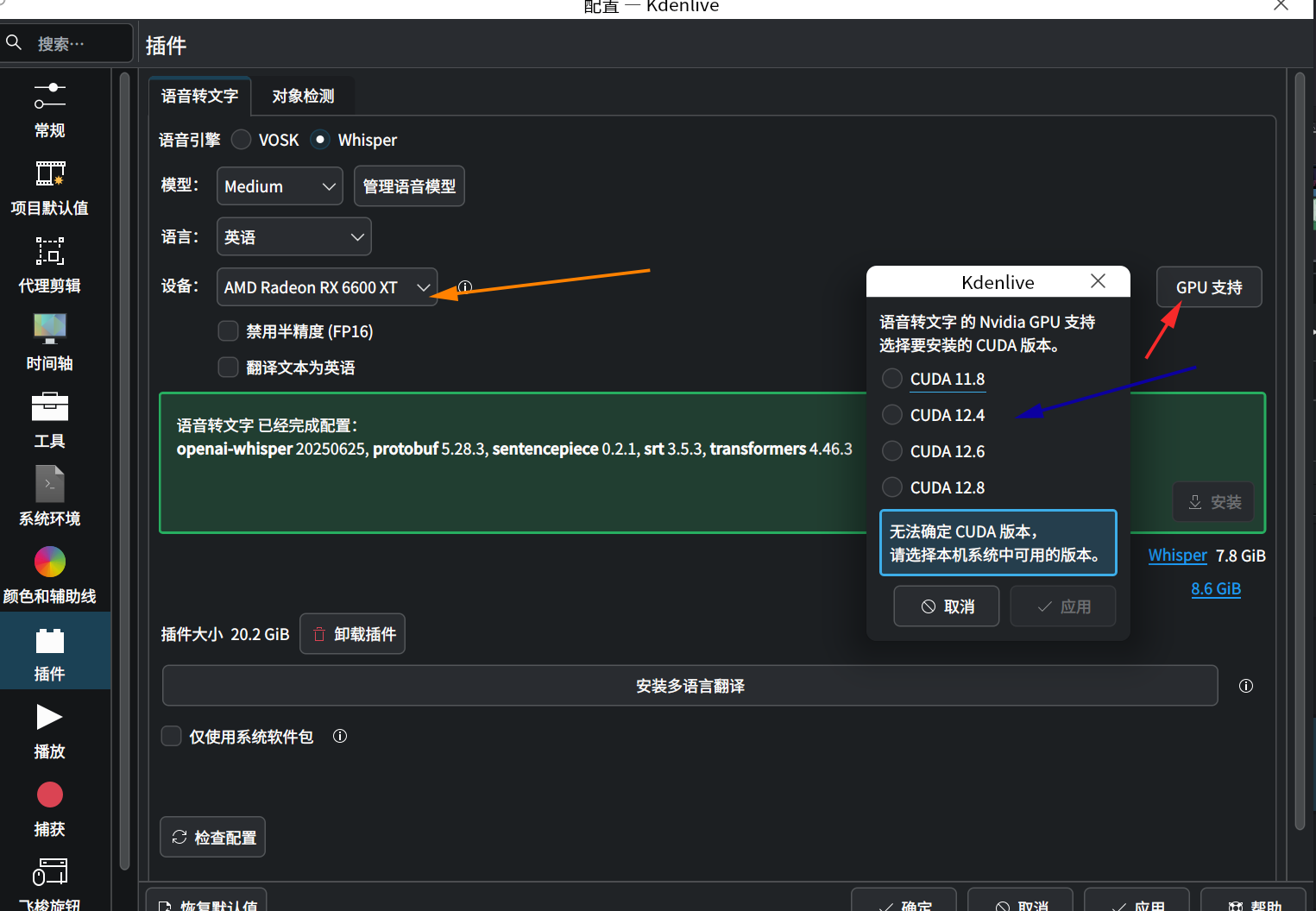
Task: Cancel the CUDA version popup
Action: tap(947, 606)
